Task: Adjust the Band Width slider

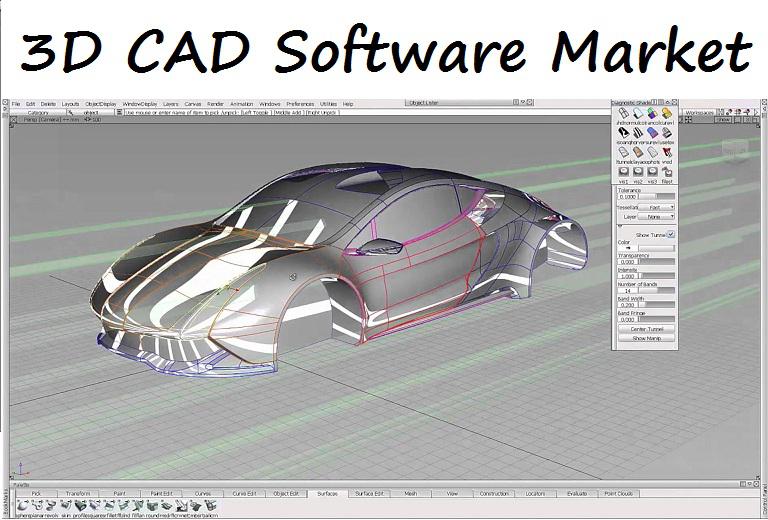Action: (x=657, y=305)
